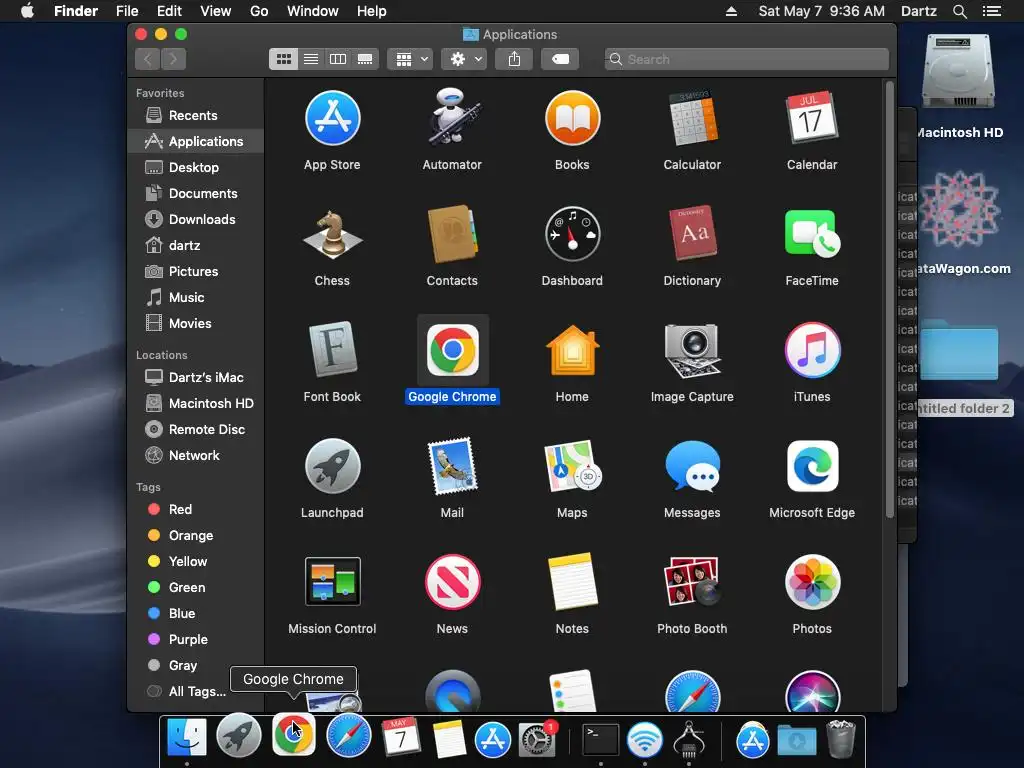The image size is (1024, 768).
Task: Select the Chess app icon
Action: point(332,234)
